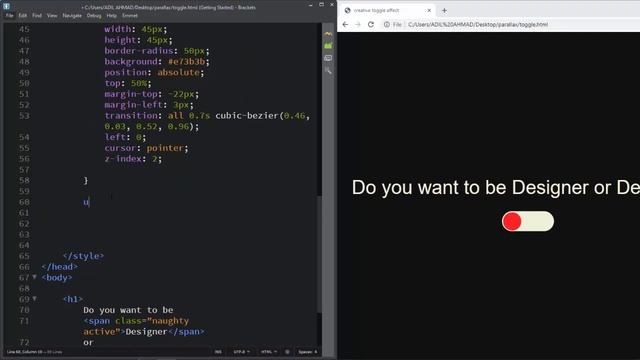Open the File menu in Brackets
The width and height of the screenshot is (640, 360).
click(x=9, y=16)
